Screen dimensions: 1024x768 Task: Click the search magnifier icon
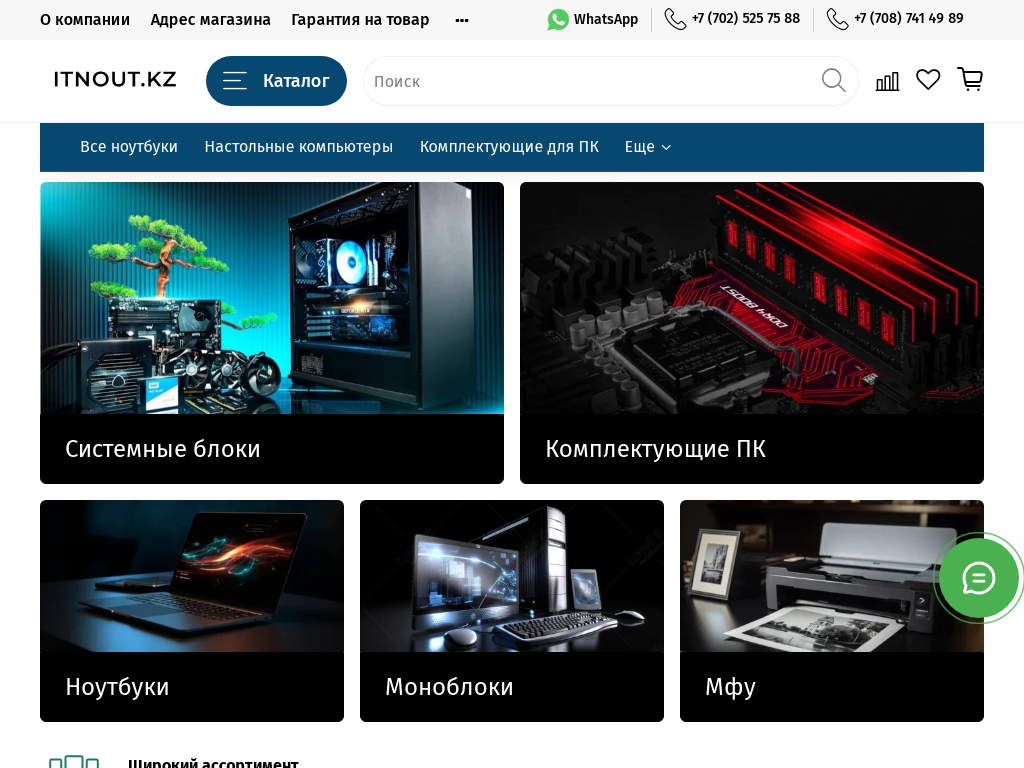(x=833, y=80)
